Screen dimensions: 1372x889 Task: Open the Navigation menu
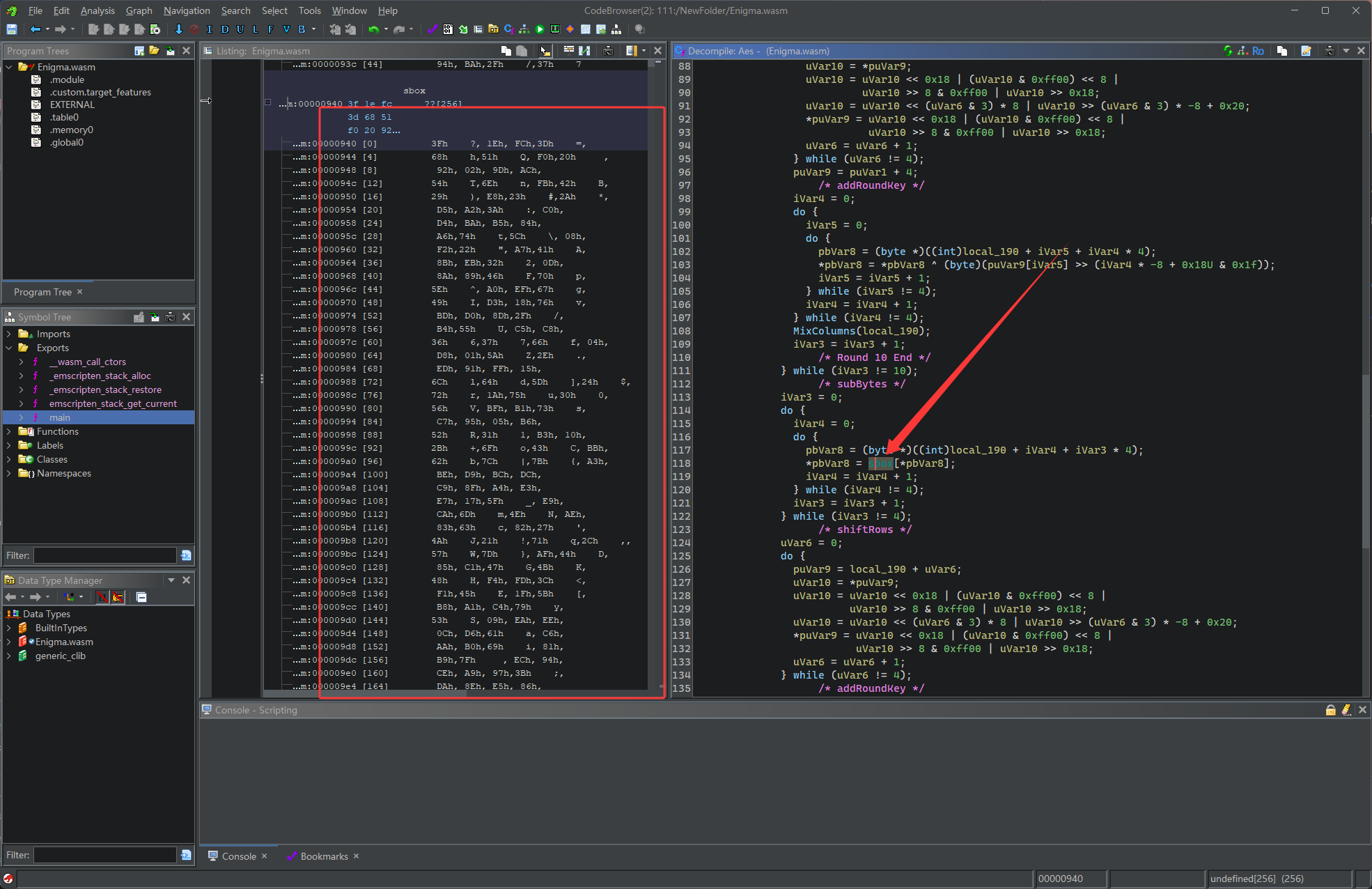coord(187,10)
